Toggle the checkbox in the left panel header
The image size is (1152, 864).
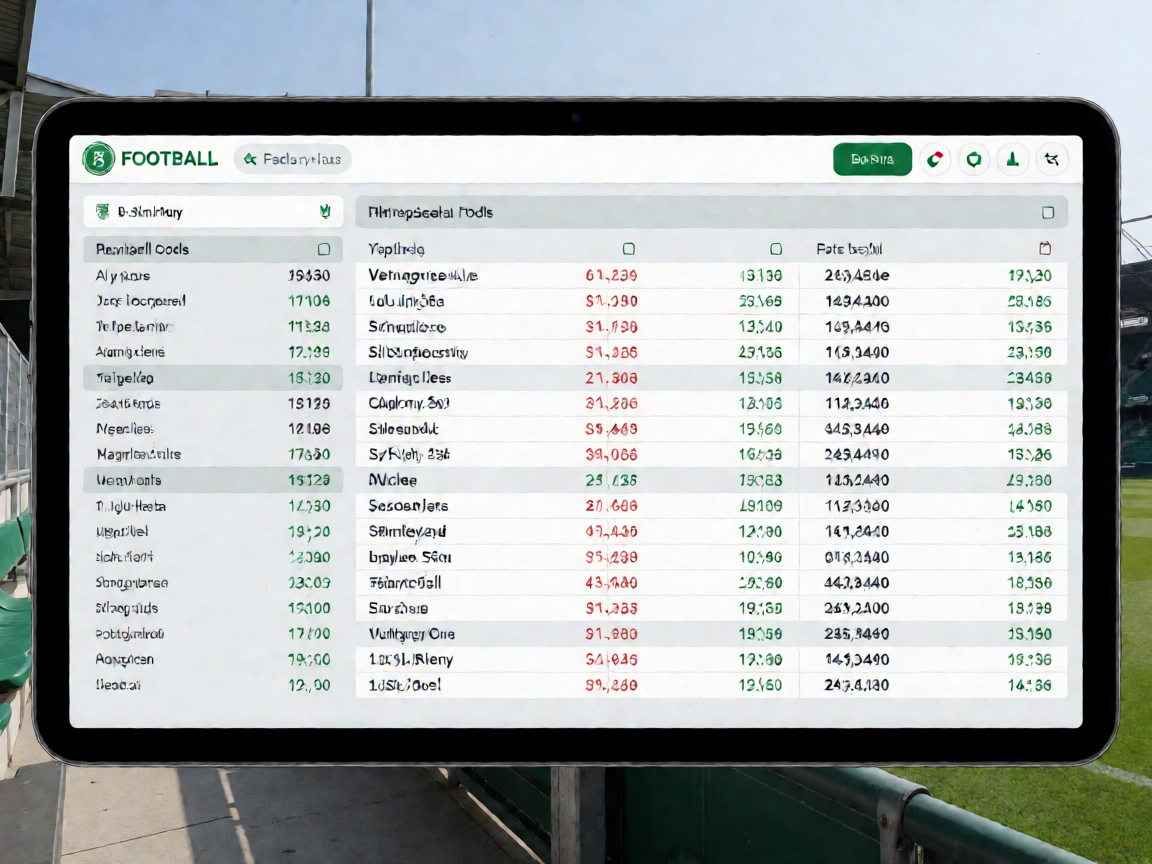coord(323,250)
